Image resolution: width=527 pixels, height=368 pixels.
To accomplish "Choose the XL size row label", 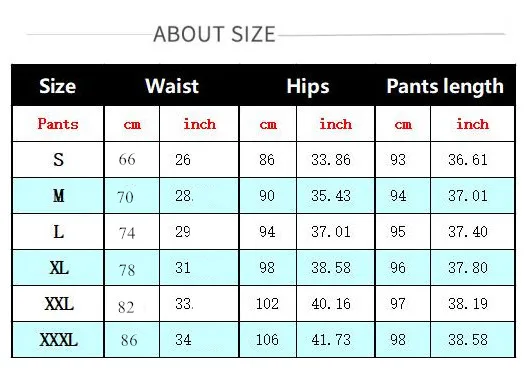I will coord(59,268).
